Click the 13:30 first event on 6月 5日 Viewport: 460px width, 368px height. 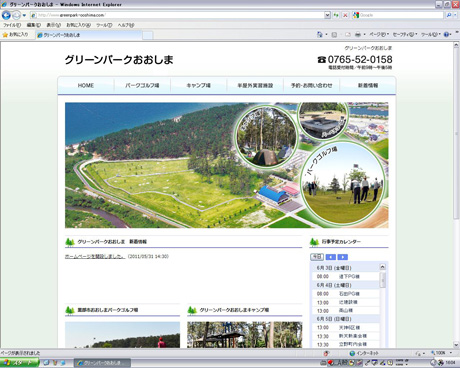click(346, 336)
